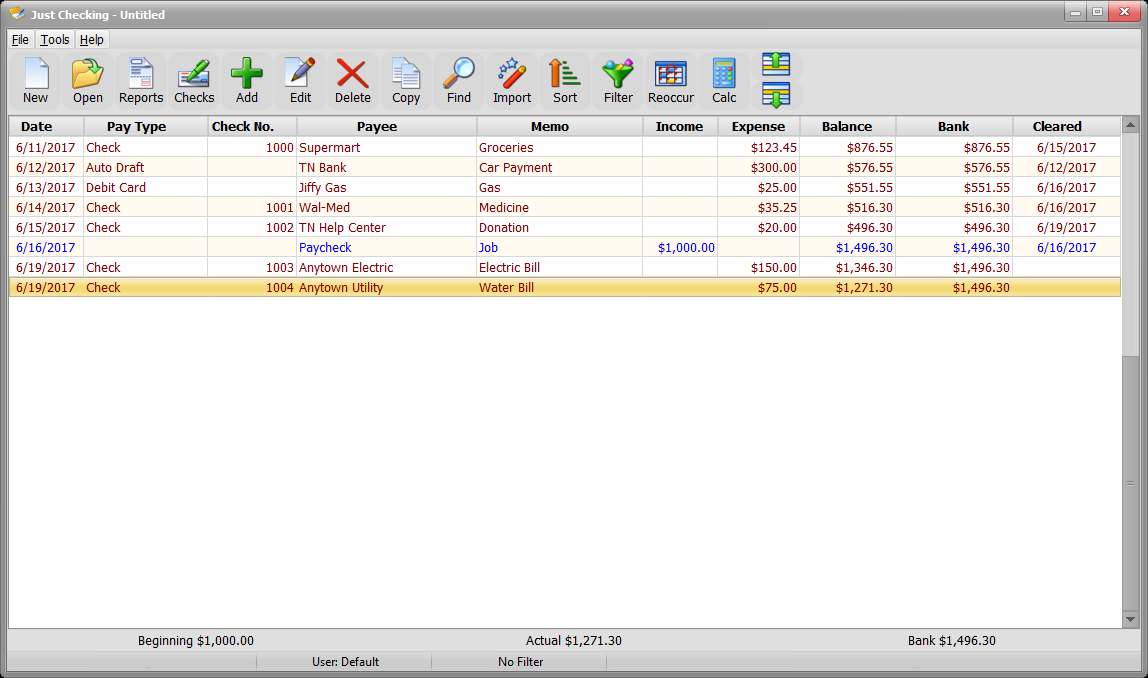Launch the Import wizard
Image resolution: width=1148 pixels, height=678 pixels.
512,80
